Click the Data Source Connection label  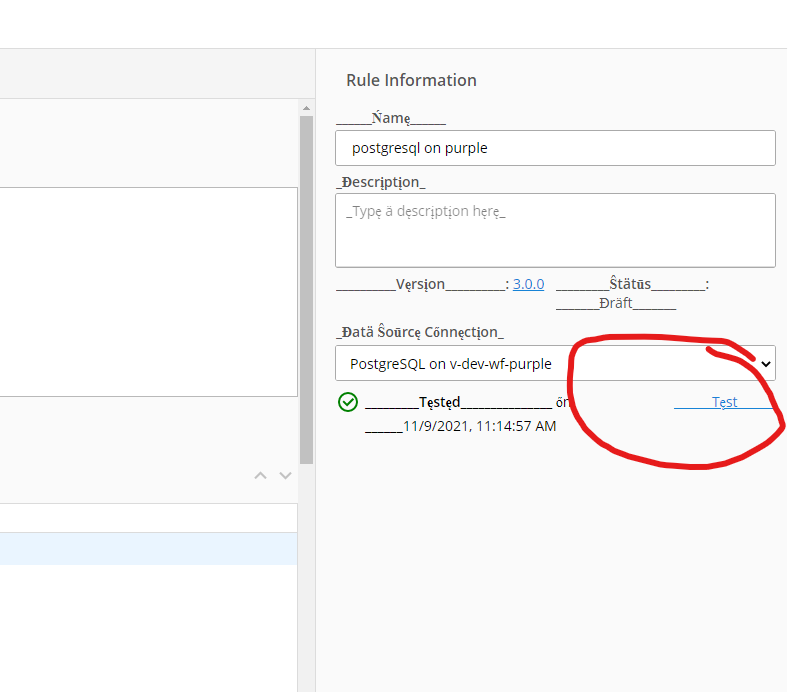point(420,332)
